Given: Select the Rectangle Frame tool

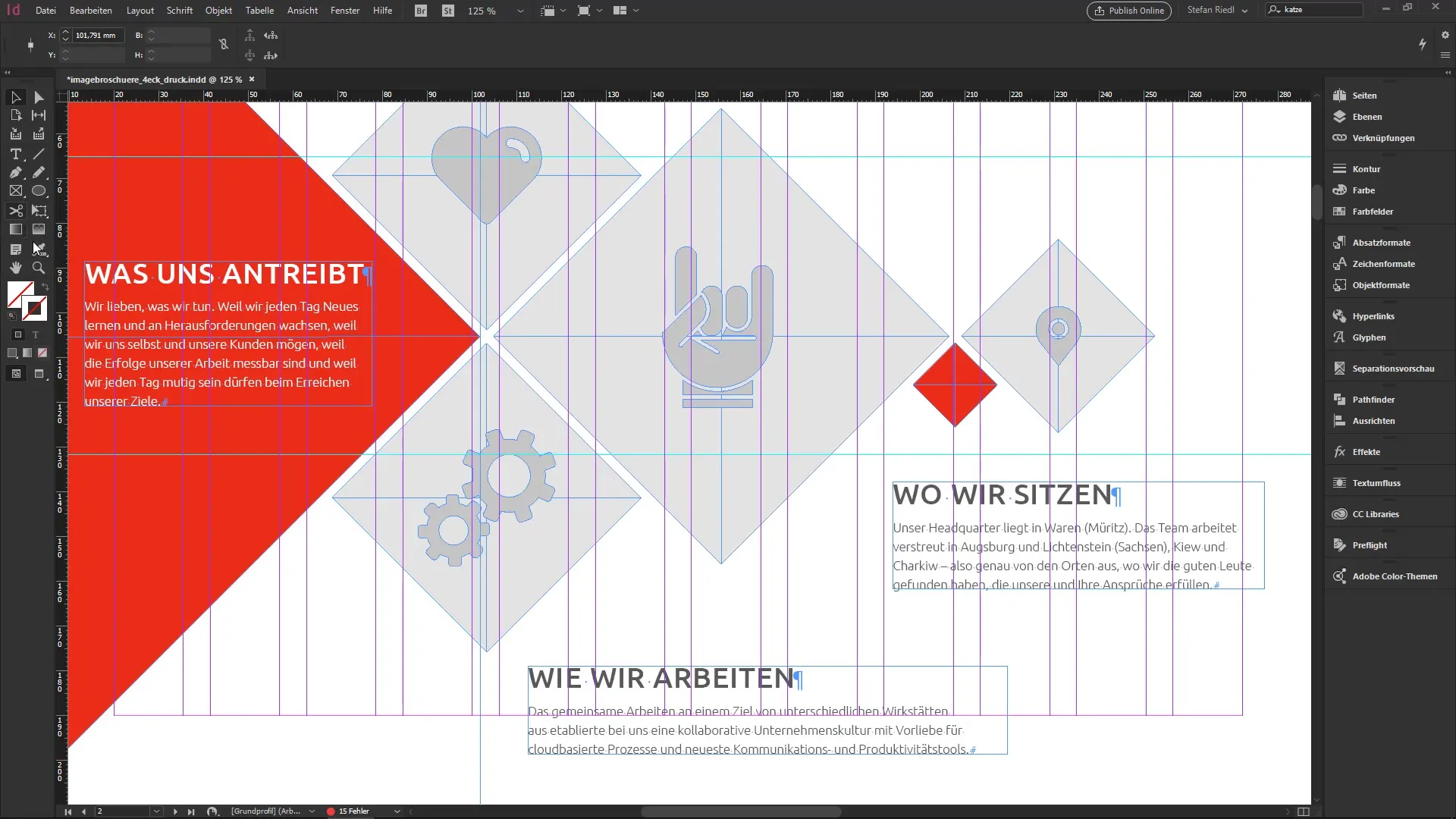Looking at the screenshot, I should click(x=15, y=191).
